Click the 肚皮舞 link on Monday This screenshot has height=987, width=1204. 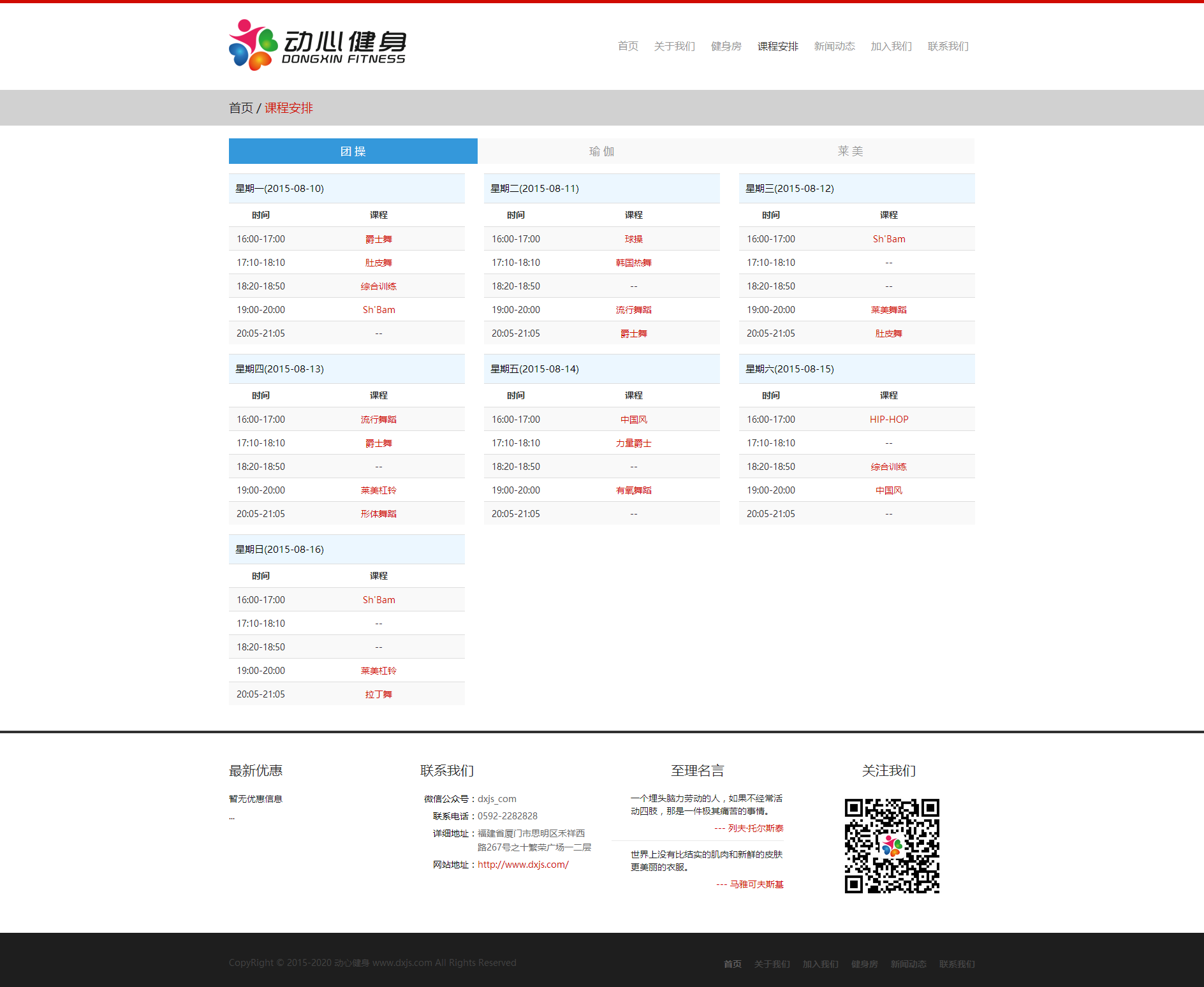point(378,262)
